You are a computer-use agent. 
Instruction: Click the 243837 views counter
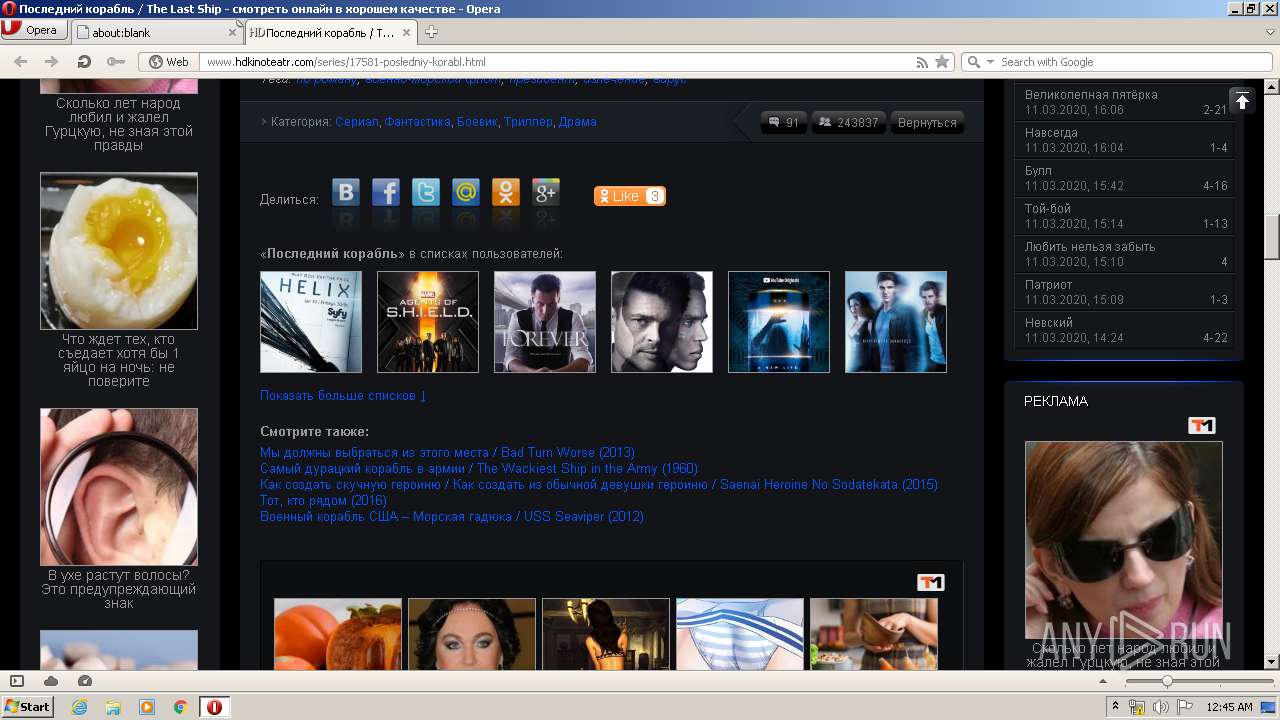(x=848, y=122)
